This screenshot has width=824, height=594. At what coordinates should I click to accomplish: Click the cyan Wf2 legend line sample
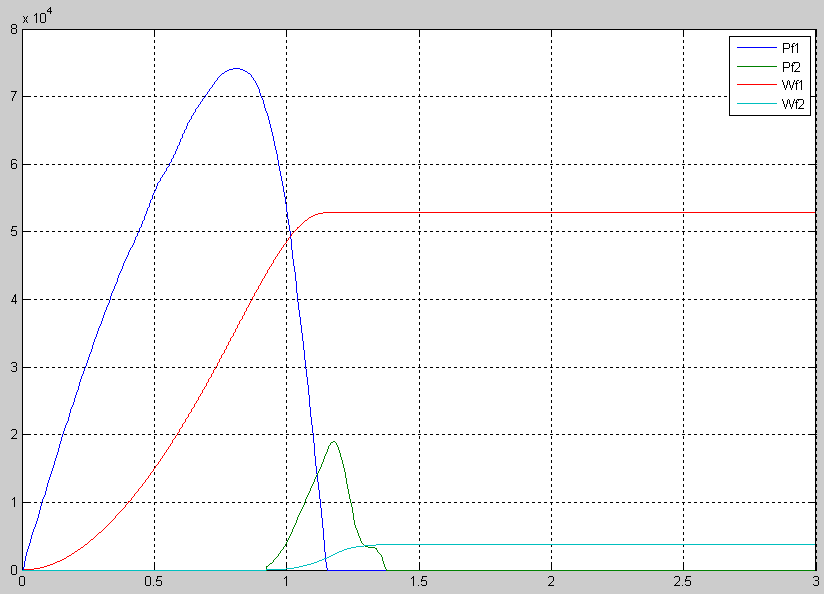[757, 104]
